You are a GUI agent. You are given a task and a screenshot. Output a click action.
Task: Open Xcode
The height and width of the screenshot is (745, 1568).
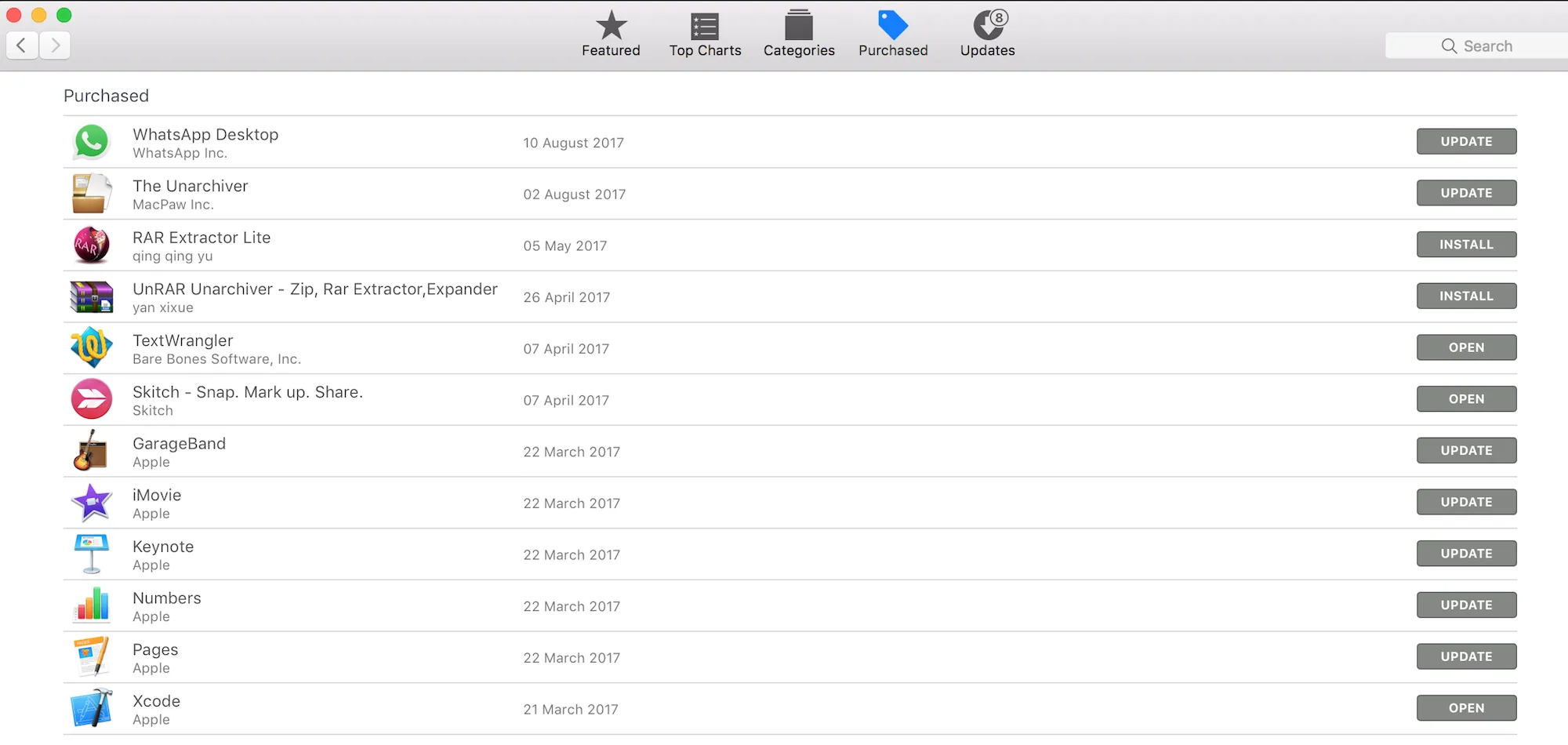[x=1466, y=708]
